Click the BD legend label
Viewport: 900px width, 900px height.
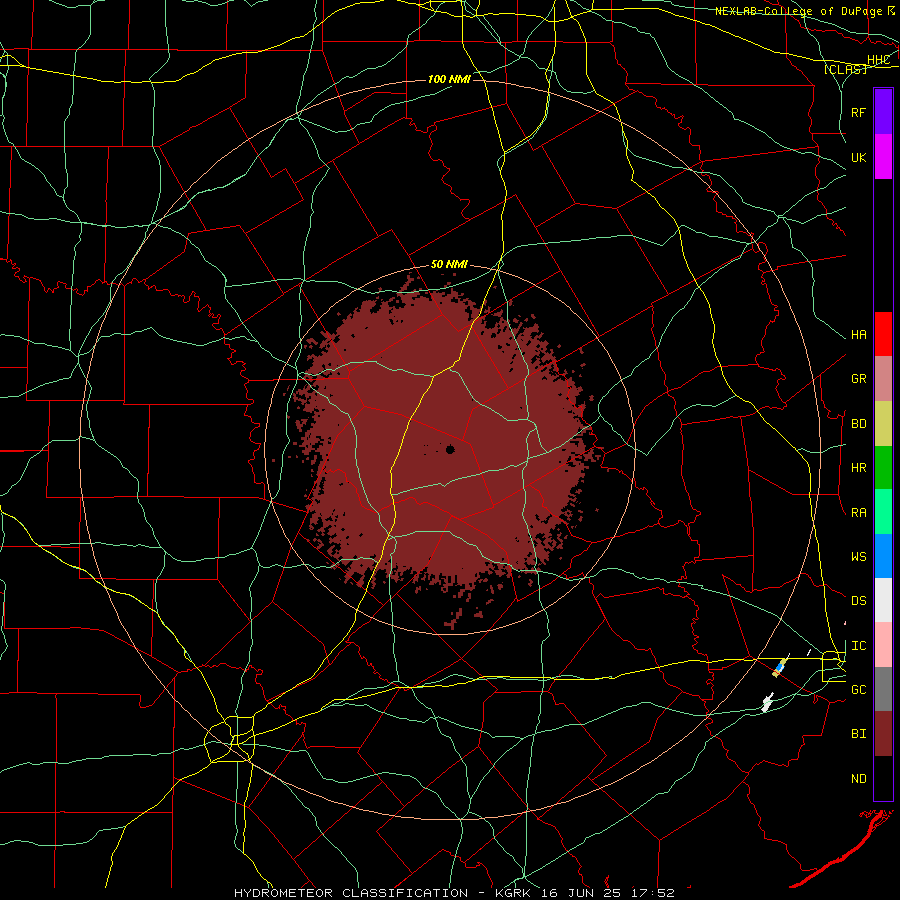(858, 424)
